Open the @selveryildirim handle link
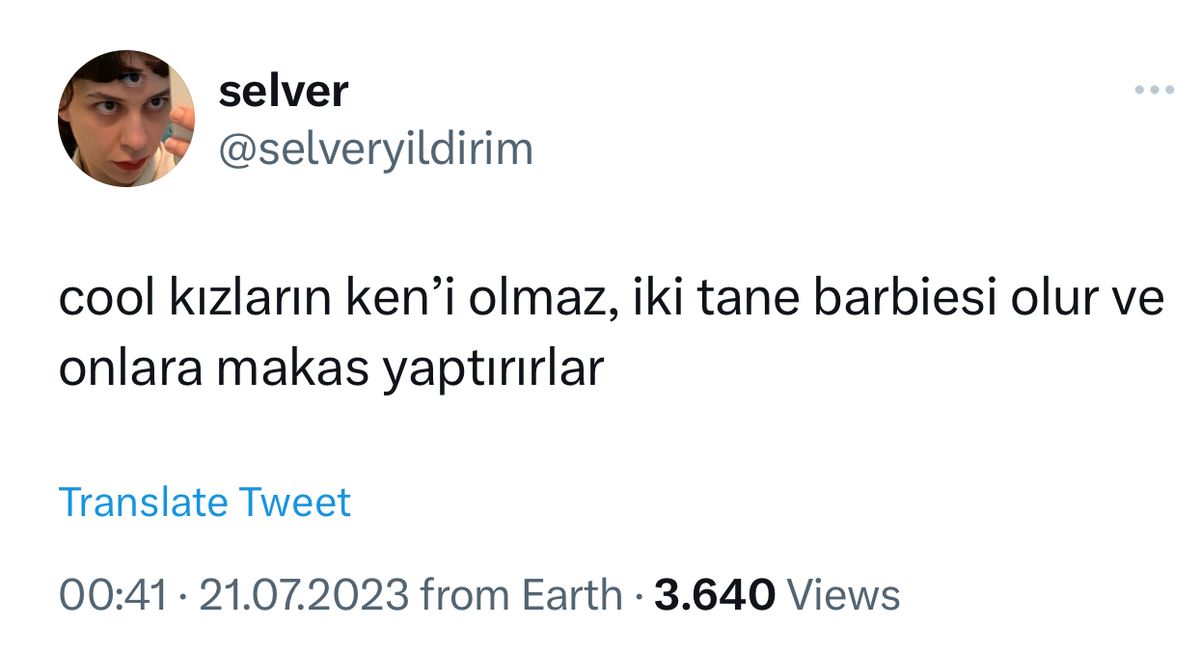1200x653 pixels. 375,150
